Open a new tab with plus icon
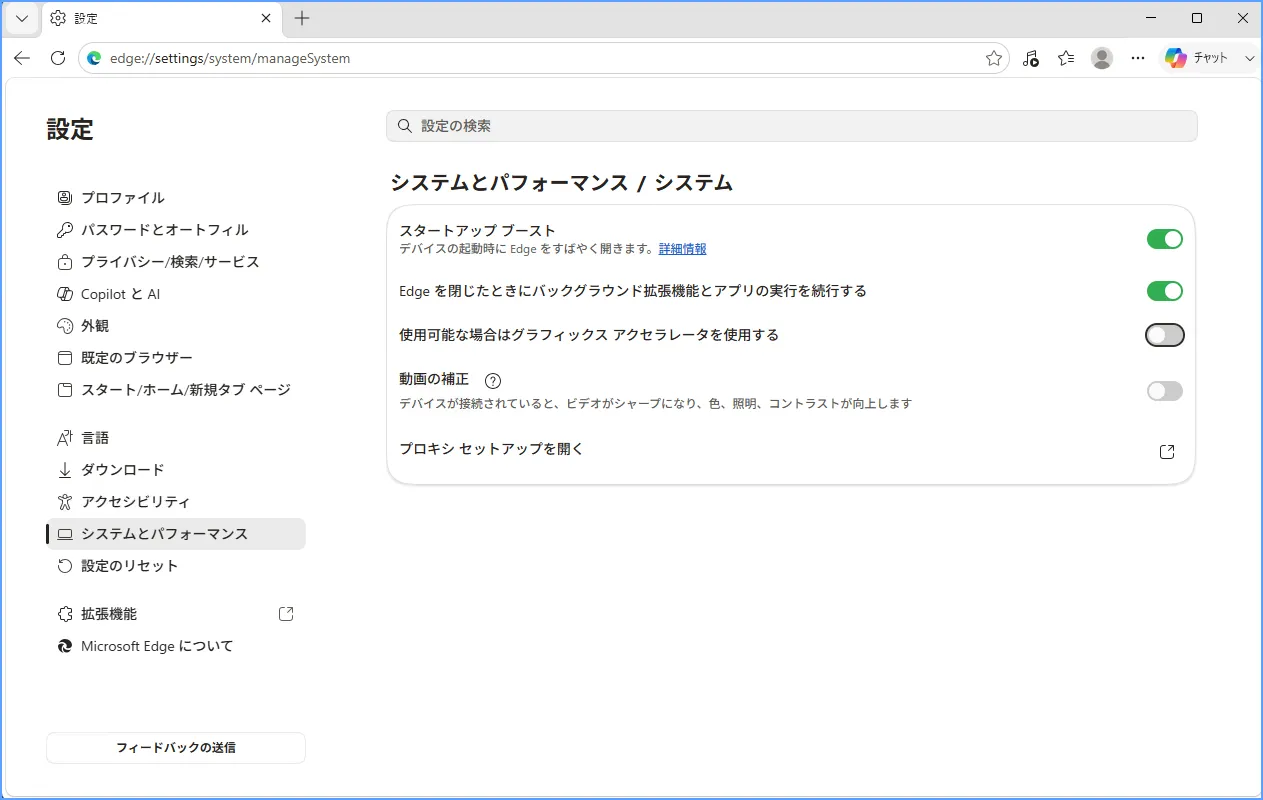This screenshot has height=800, width=1263. coord(302,18)
